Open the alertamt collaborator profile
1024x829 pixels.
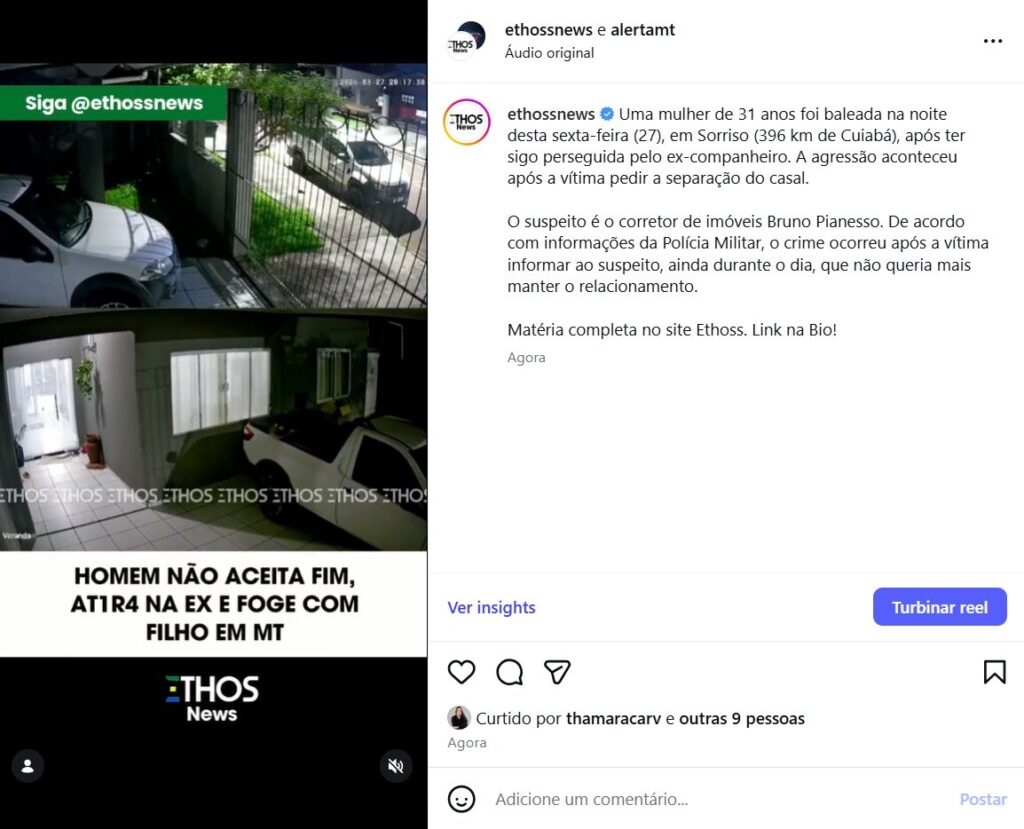click(x=643, y=29)
